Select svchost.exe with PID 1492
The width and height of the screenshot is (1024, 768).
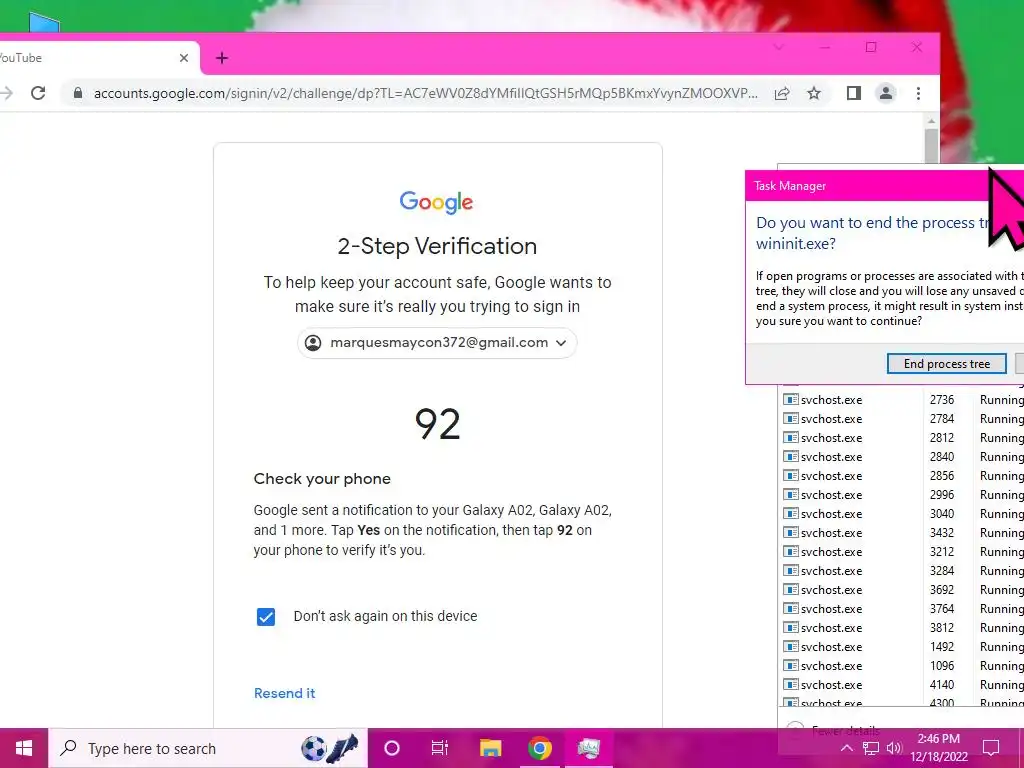tap(903, 646)
